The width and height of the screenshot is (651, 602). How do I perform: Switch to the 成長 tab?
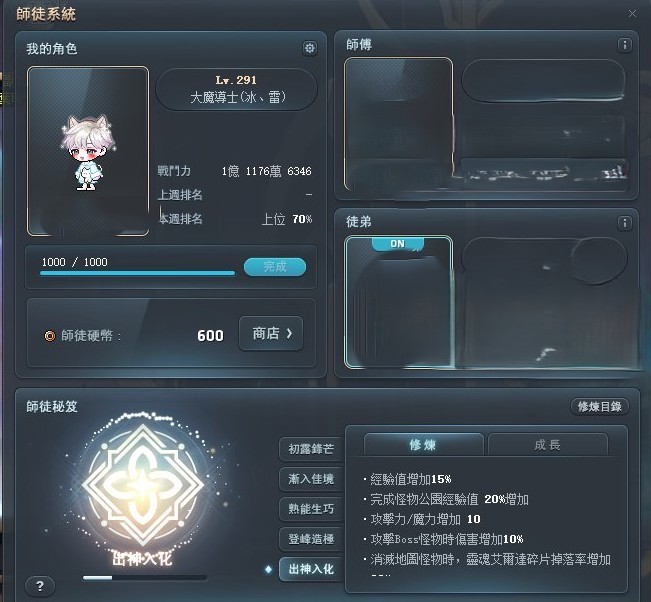pyautogui.click(x=548, y=445)
